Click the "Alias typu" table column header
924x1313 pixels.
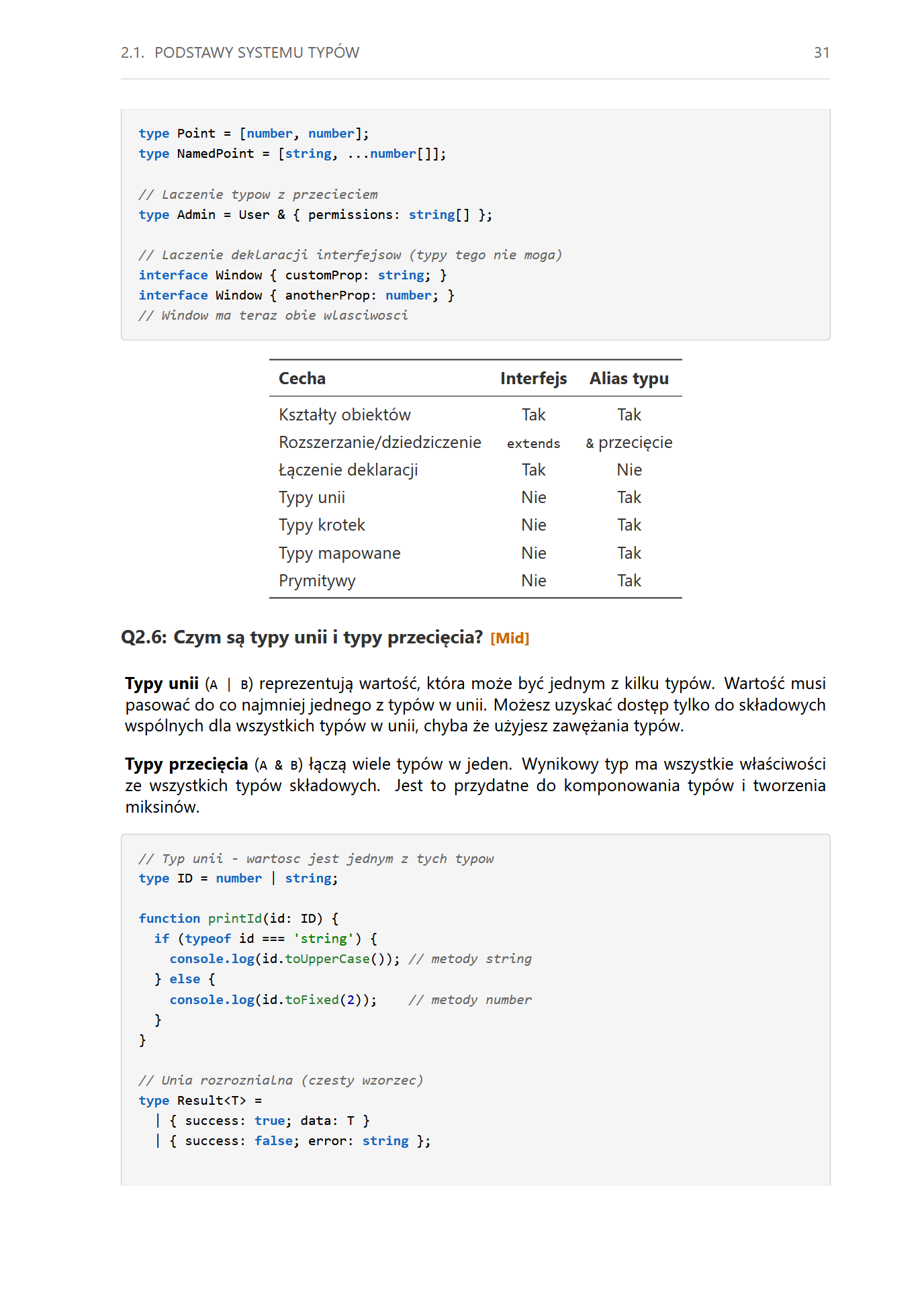pos(629,379)
